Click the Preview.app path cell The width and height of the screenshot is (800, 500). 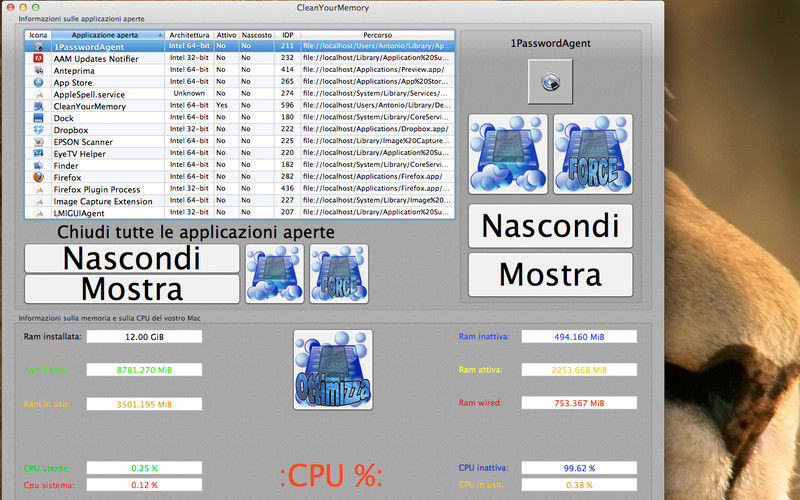coord(373,69)
